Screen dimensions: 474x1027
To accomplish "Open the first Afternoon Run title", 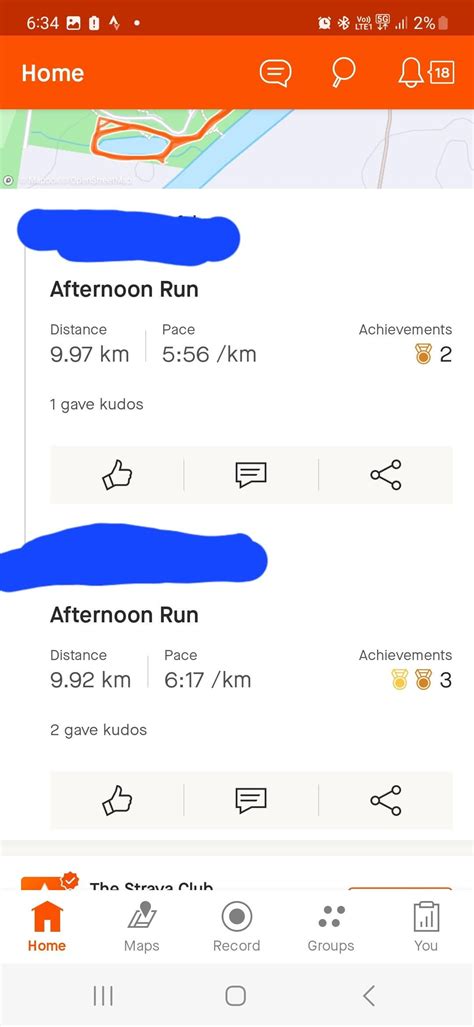I will (x=124, y=289).
